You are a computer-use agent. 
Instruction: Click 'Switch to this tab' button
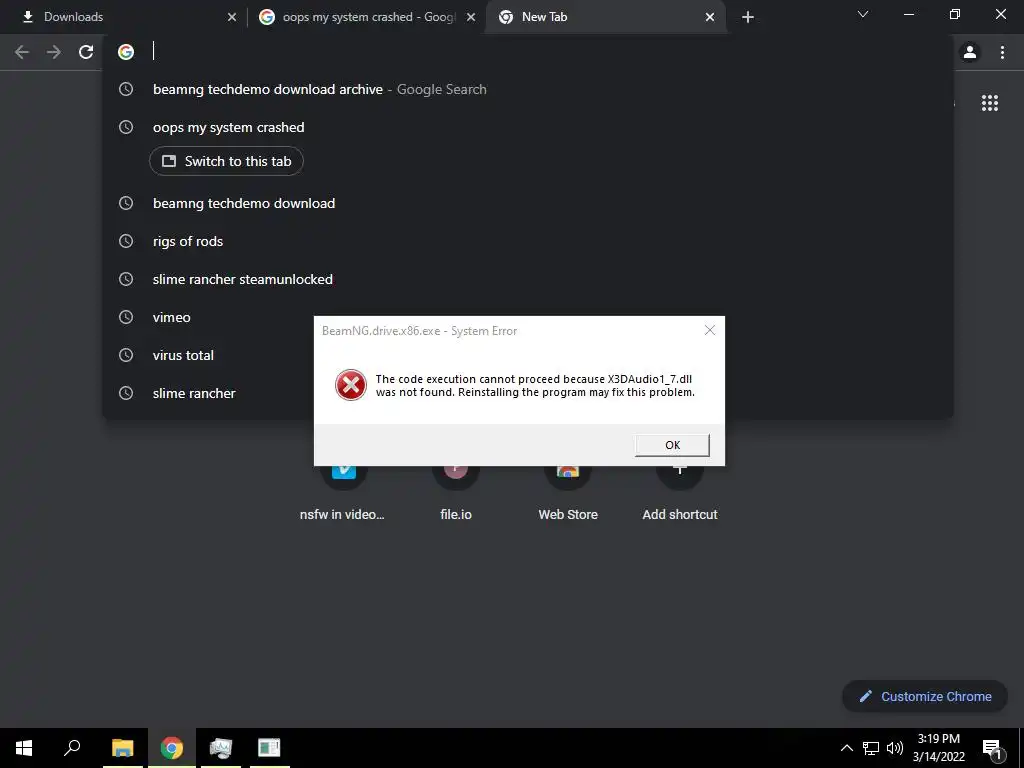tap(226, 161)
